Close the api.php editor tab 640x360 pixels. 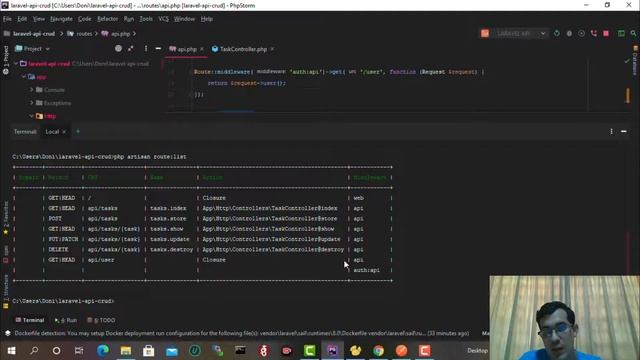click(202, 49)
